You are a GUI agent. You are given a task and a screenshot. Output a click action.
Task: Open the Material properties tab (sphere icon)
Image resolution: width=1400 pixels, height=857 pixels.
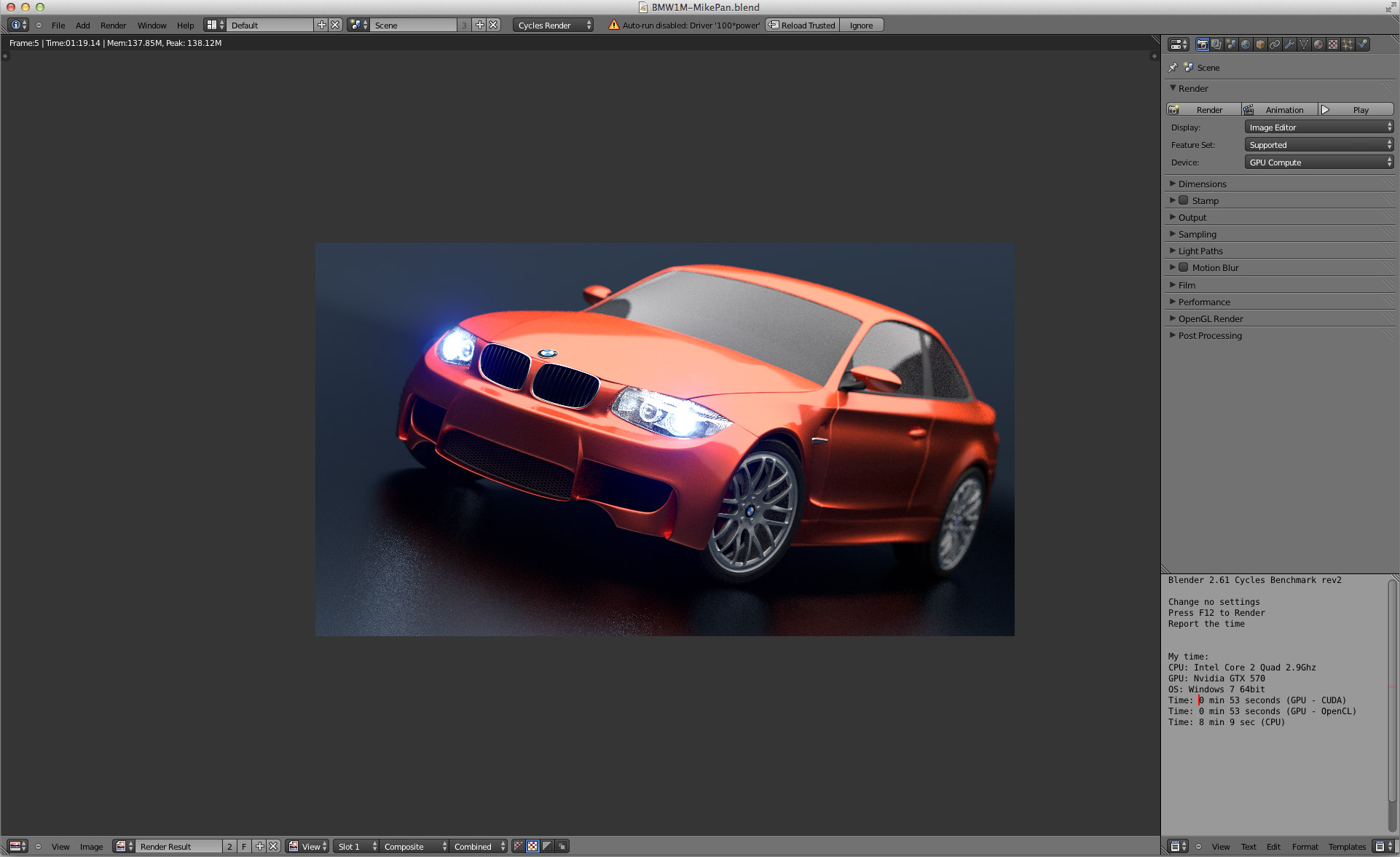(1318, 44)
